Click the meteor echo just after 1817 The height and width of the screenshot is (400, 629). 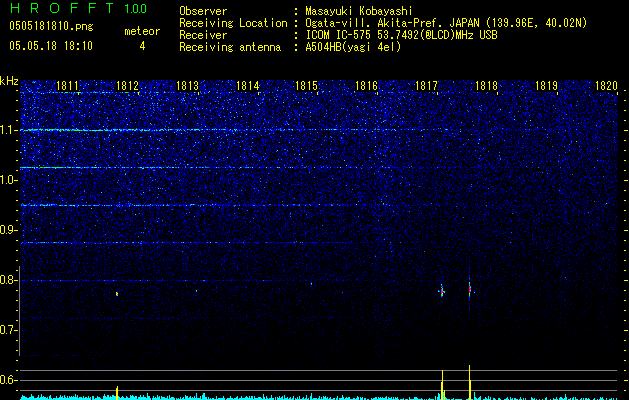[442, 292]
